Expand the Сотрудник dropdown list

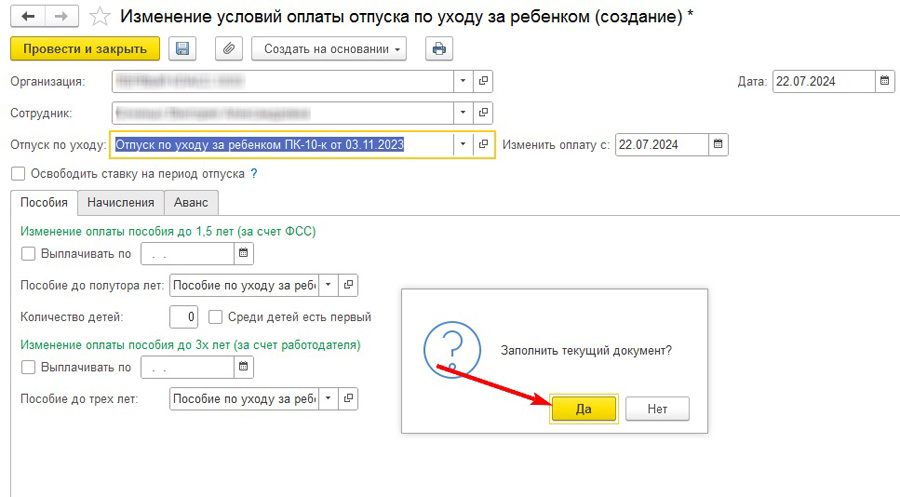coord(463,112)
